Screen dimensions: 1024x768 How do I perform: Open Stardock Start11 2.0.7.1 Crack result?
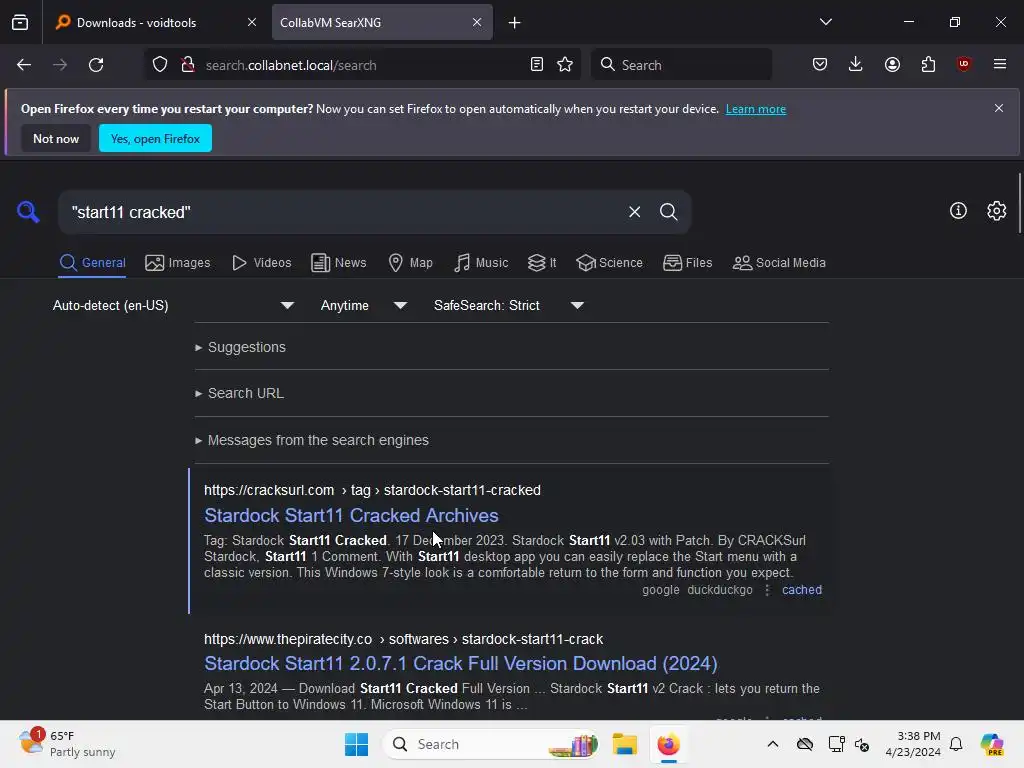point(461,664)
